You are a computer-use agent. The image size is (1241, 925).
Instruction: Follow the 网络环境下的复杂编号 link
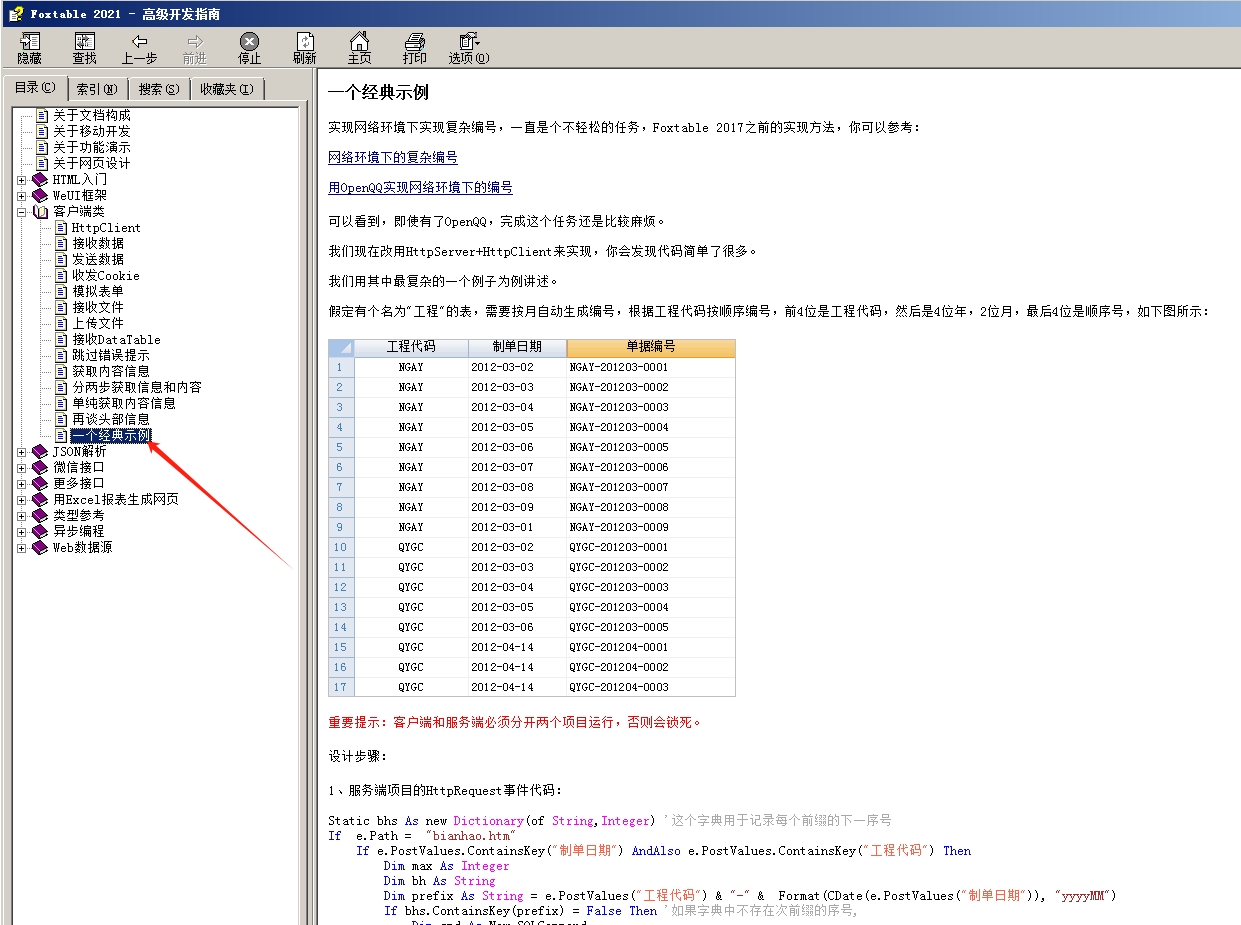point(393,158)
